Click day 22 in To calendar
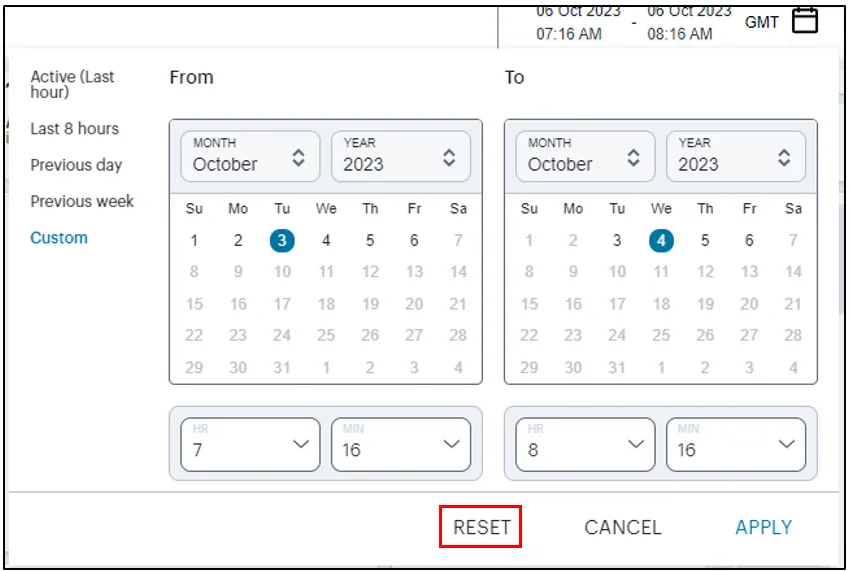The height and width of the screenshot is (571, 850). 529,335
